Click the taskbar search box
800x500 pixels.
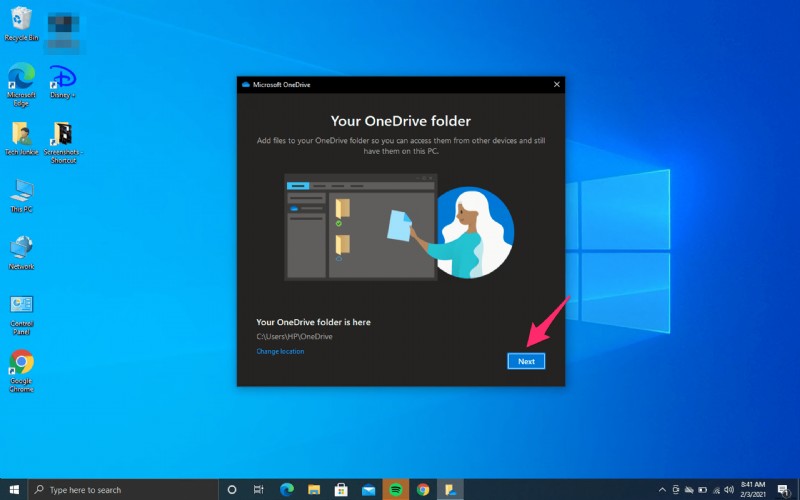[123, 490]
